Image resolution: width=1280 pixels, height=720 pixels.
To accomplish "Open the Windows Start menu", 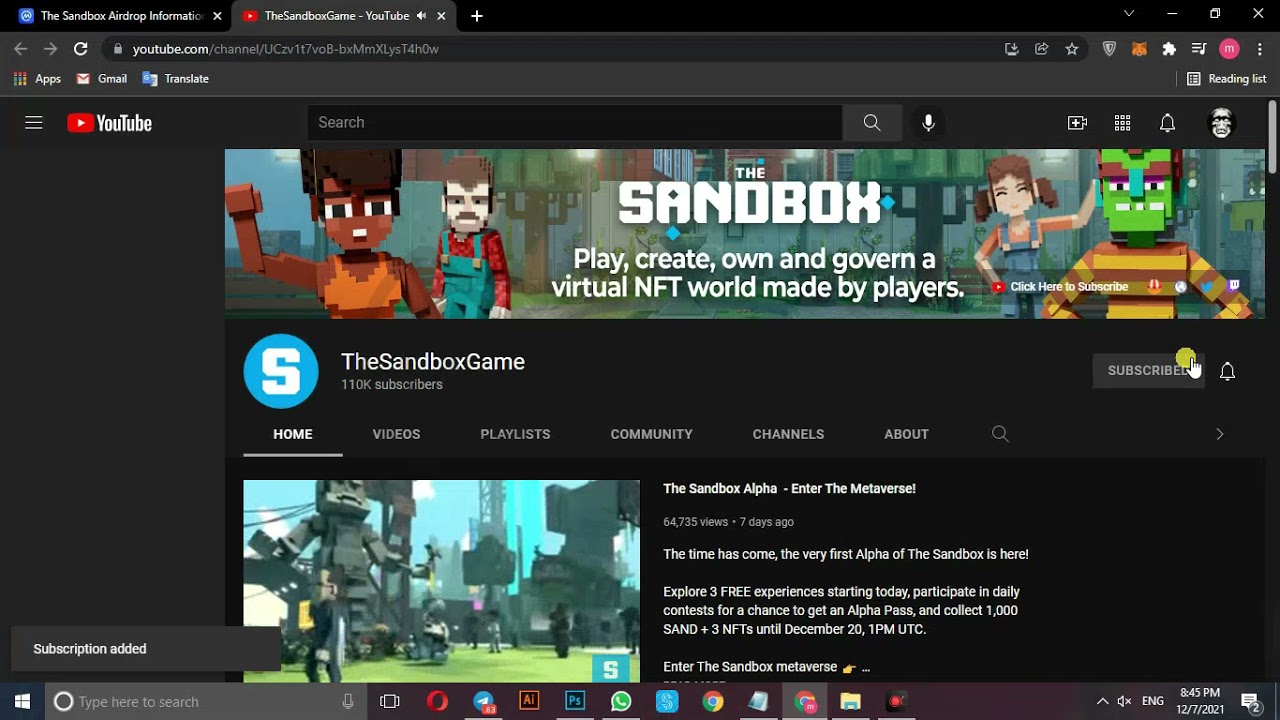I will tap(22, 702).
